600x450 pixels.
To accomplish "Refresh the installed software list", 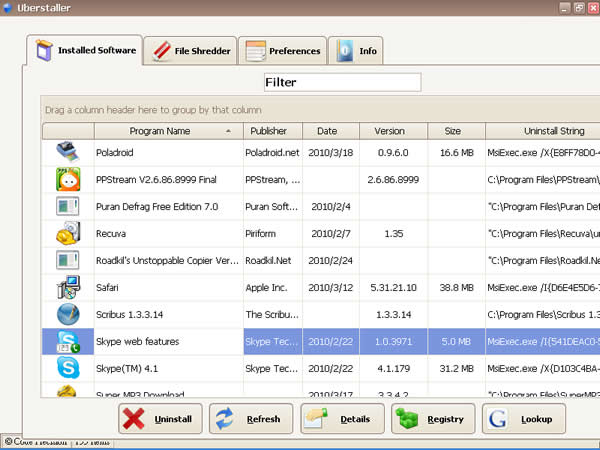I will [250, 419].
